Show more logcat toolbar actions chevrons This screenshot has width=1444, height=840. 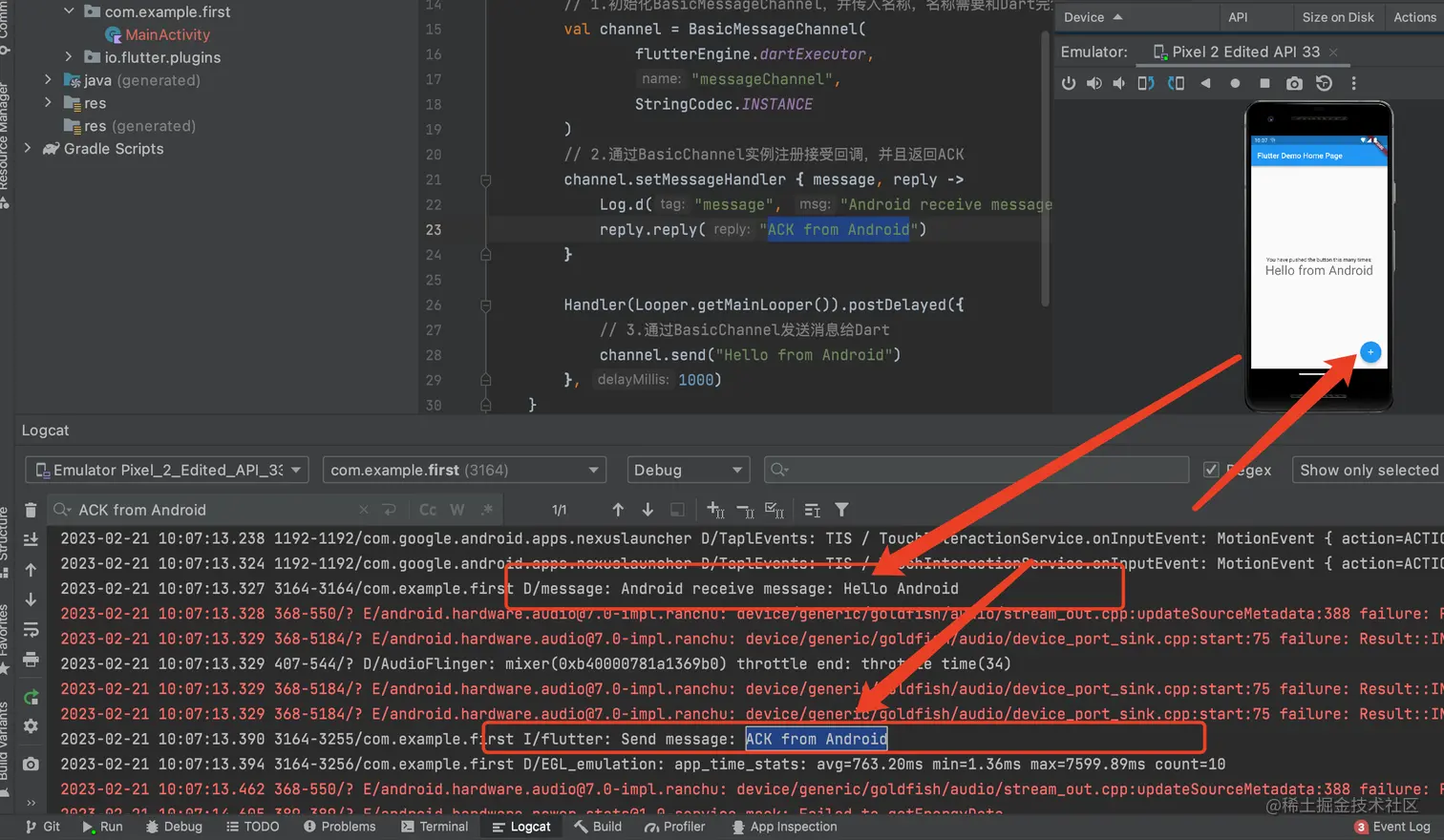(31, 803)
